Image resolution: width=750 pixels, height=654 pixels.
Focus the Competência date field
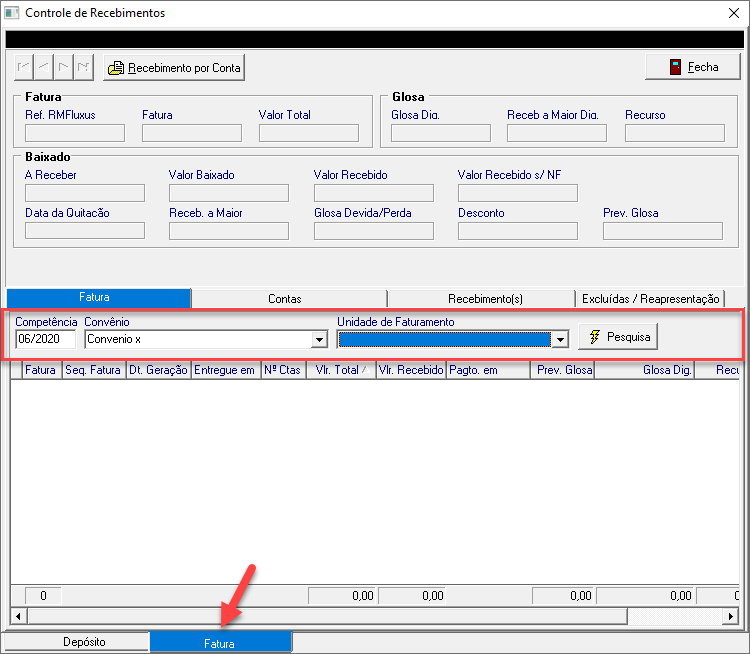coord(45,339)
